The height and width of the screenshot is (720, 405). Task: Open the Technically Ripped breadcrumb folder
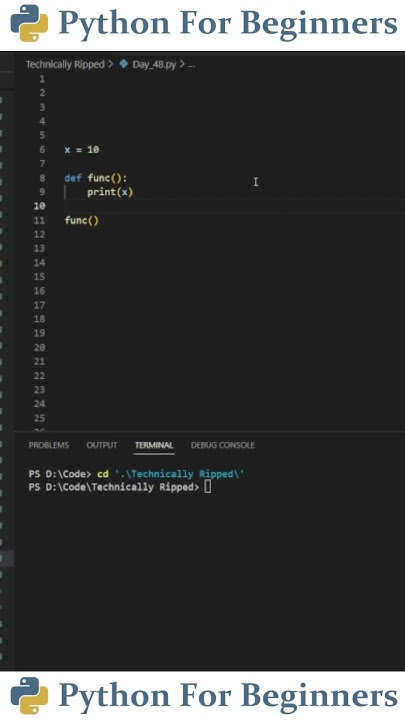point(65,64)
